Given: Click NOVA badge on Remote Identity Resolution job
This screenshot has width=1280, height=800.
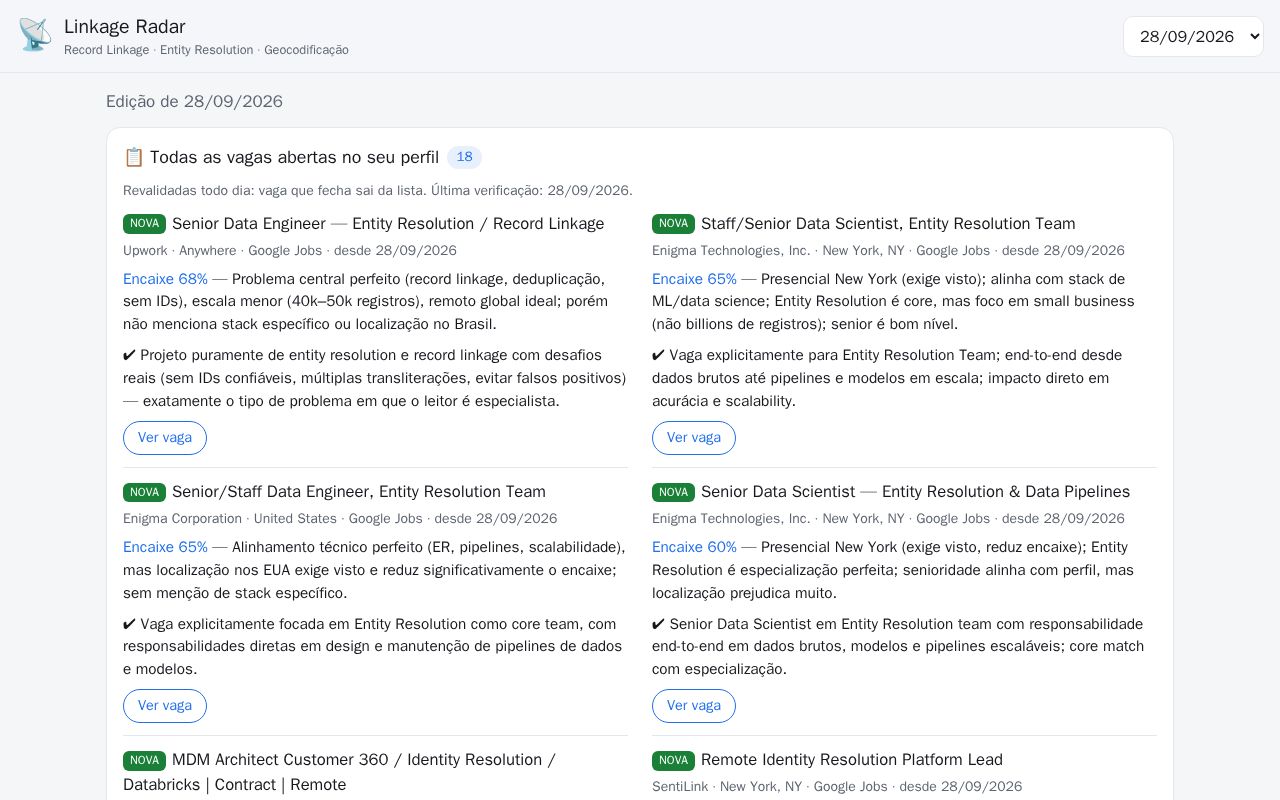Looking at the screenshot, I should coord(673,760).
